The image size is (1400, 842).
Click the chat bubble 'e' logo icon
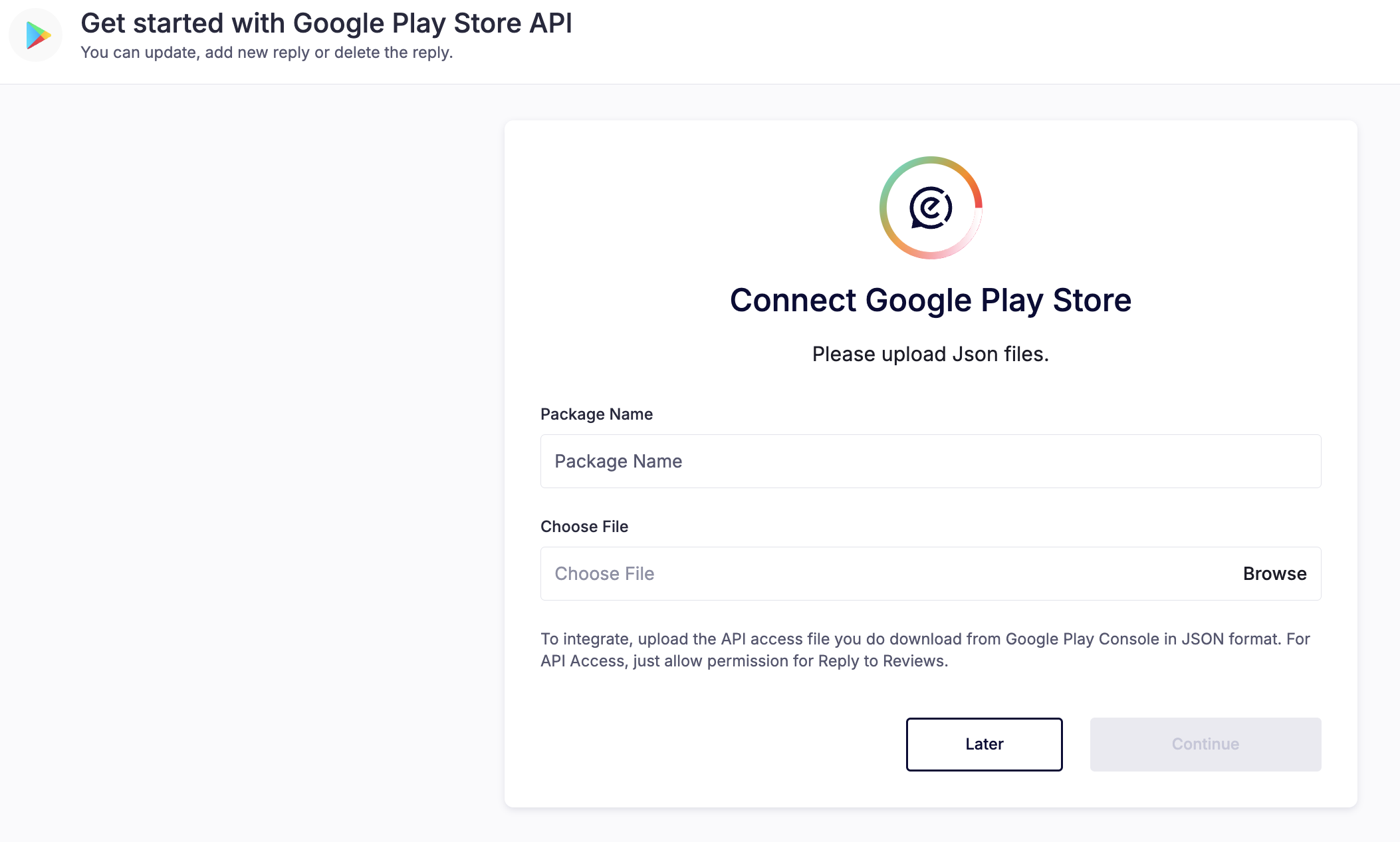click(x=931, y=208)
